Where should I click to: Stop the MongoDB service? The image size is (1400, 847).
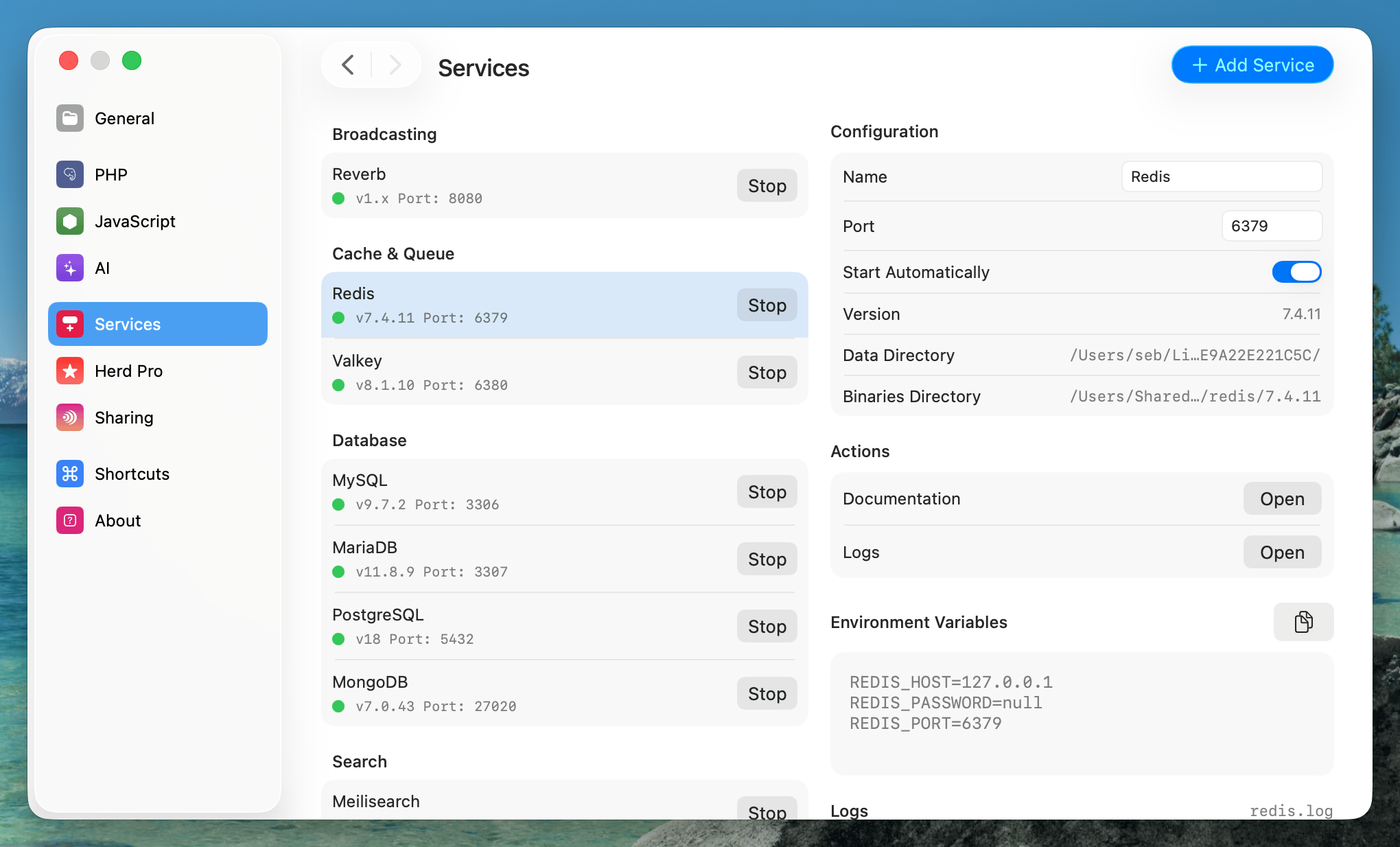(x=767, y=693)
